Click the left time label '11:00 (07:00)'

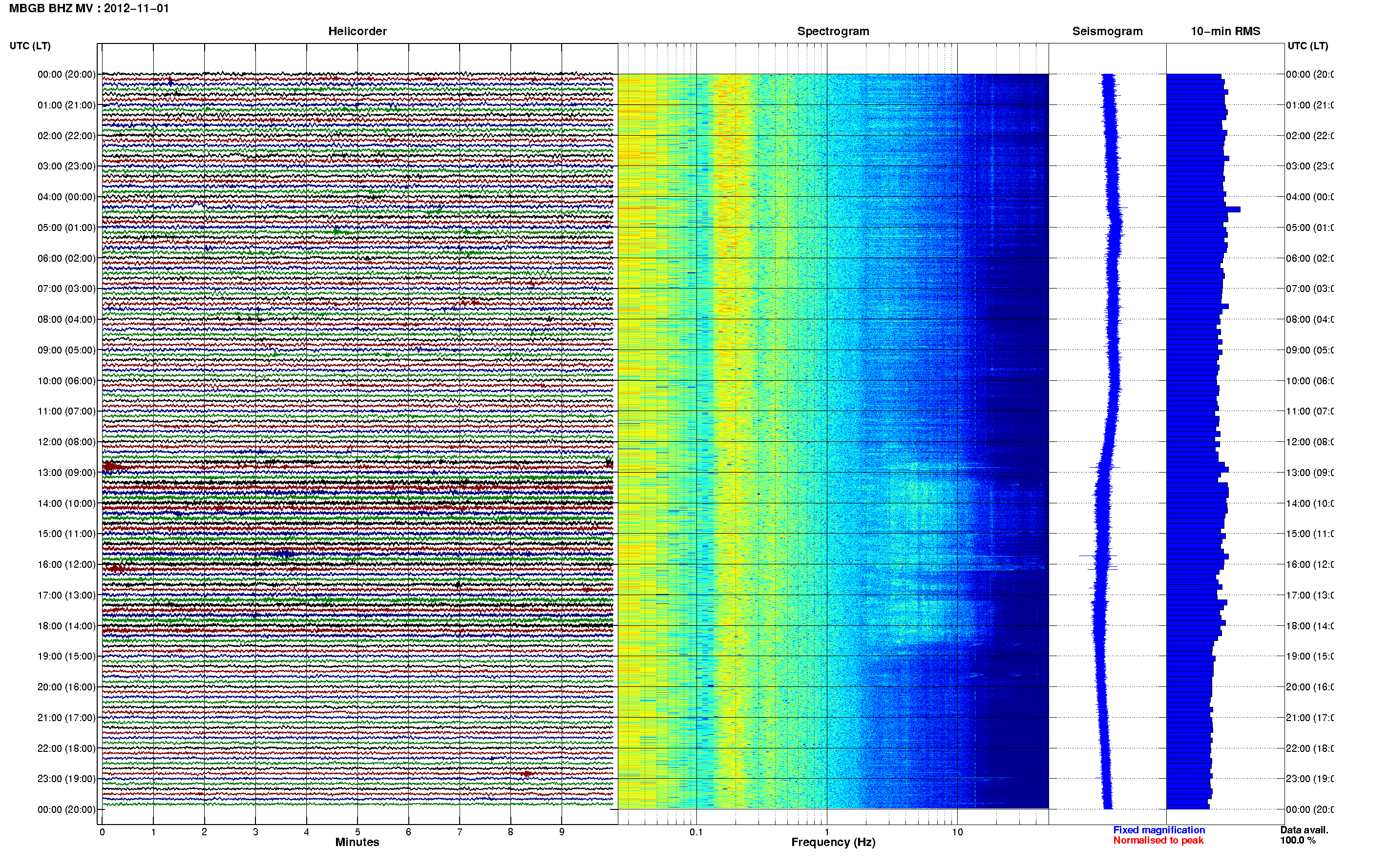click(66, 411)
